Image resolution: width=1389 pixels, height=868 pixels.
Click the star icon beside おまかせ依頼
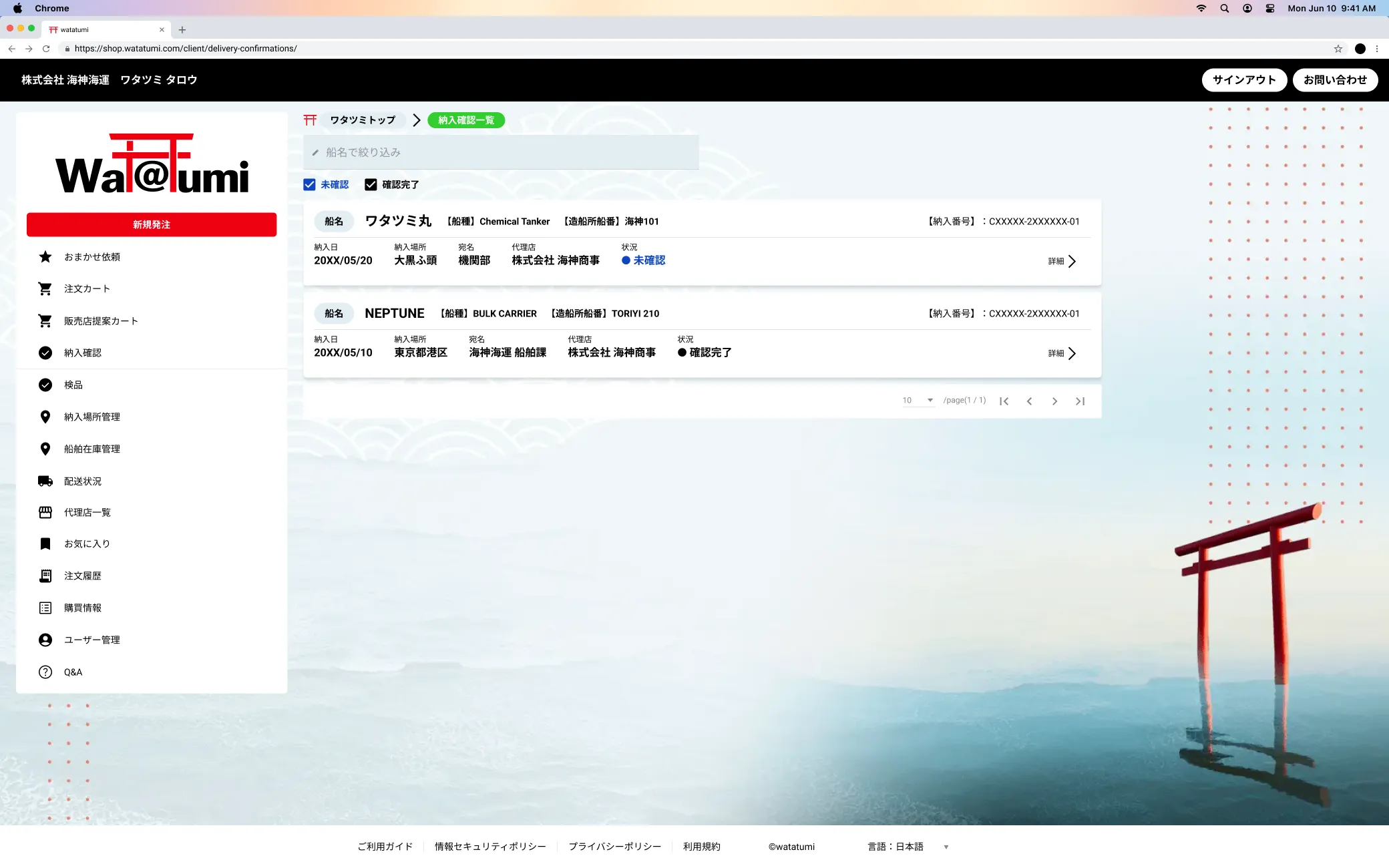[45, 257]
